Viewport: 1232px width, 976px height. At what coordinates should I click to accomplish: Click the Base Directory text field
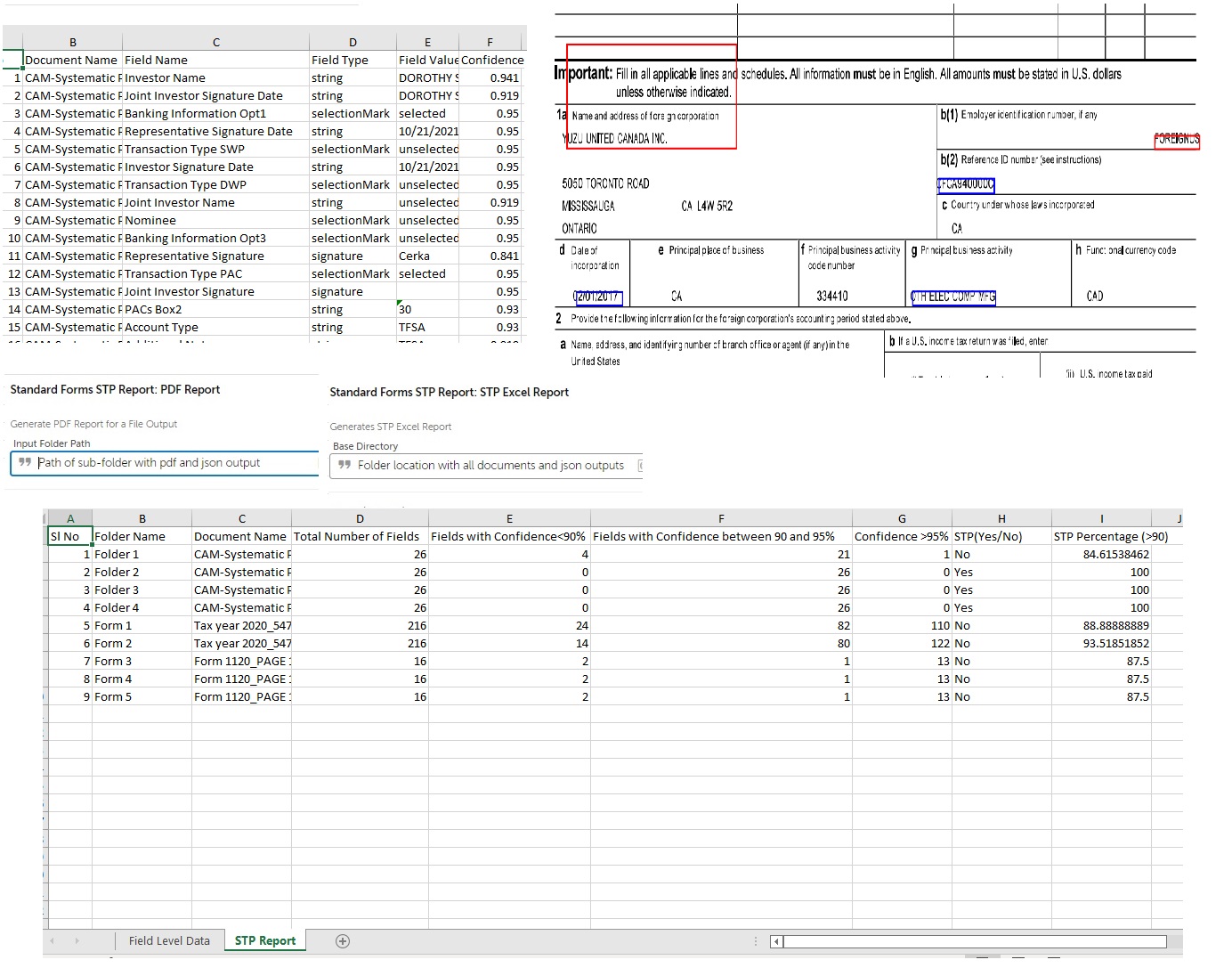pos(490,466)
